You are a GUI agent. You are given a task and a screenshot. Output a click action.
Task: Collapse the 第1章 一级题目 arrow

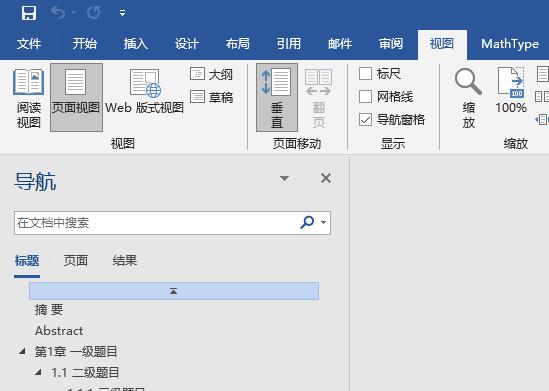point(22,351)
